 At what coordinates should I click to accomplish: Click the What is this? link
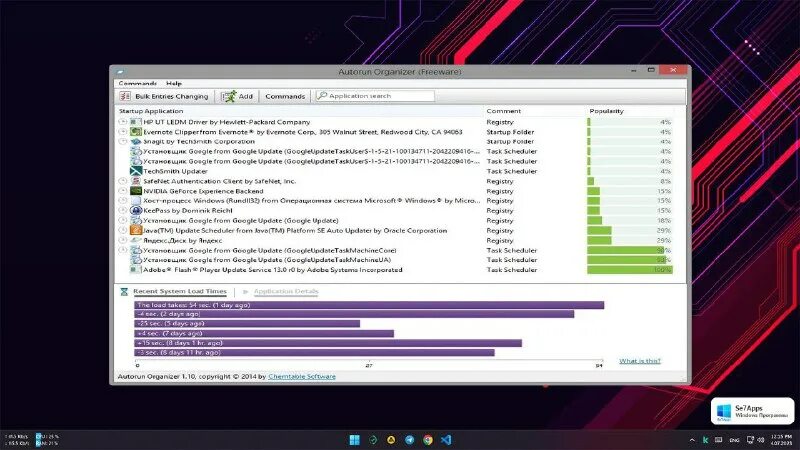point(640,361)
